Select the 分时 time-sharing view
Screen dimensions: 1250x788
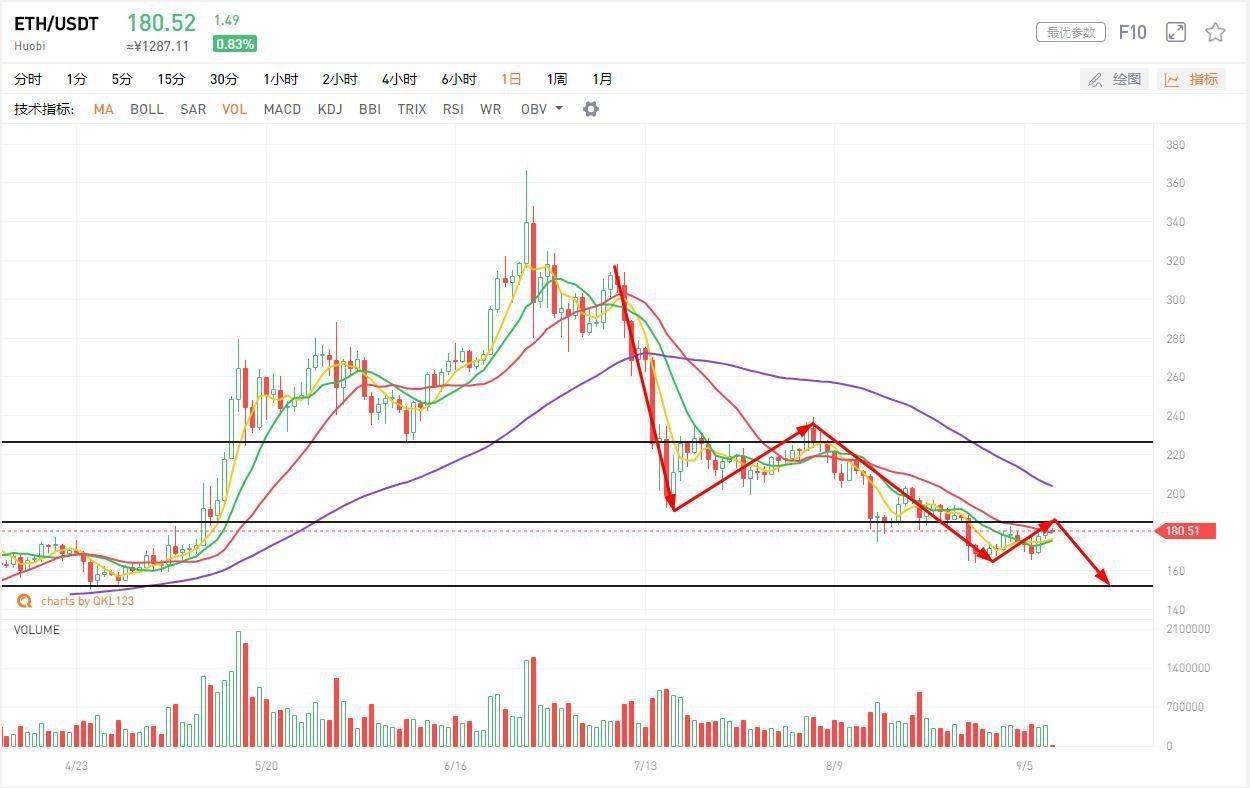(28, 79)
